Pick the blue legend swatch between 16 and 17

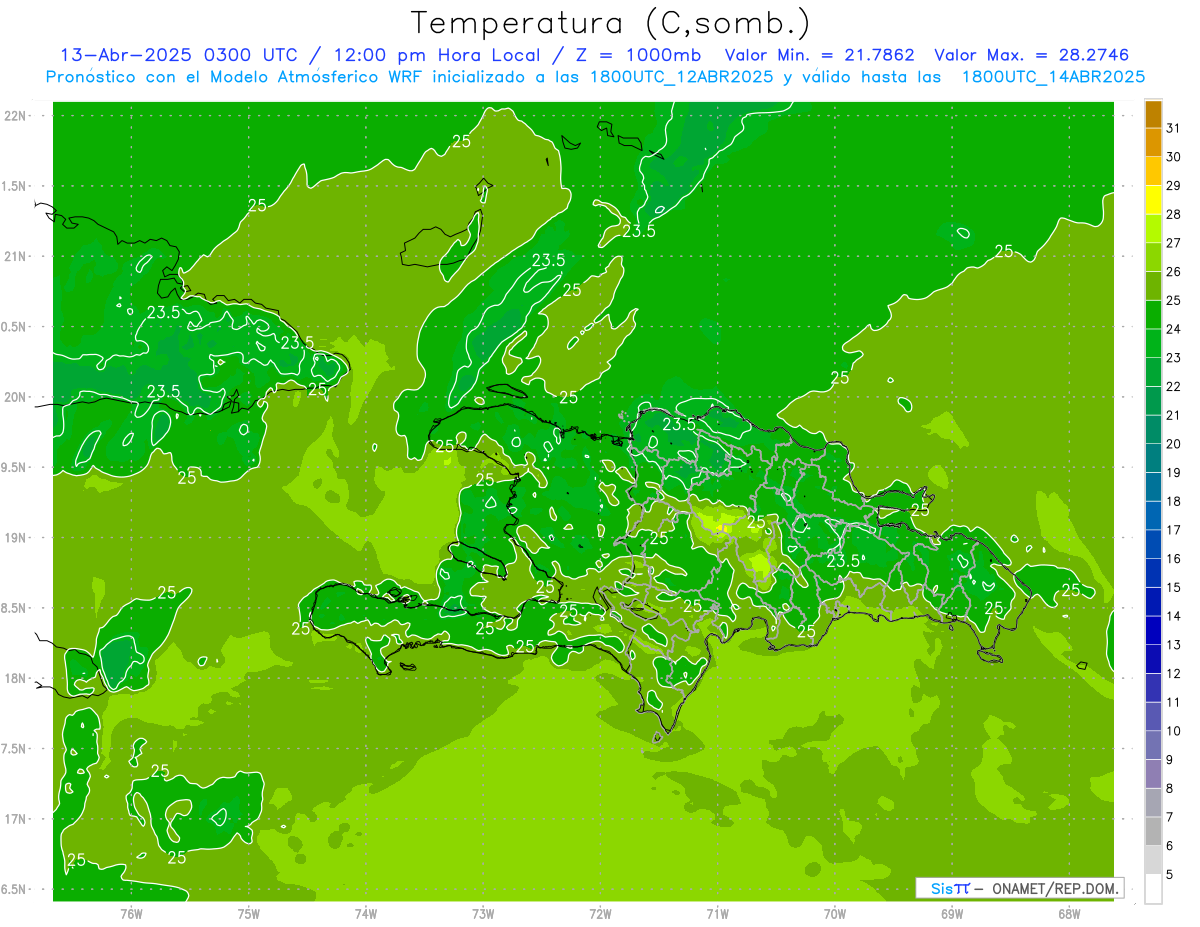pyautogui.click(x=1153, y=544)
